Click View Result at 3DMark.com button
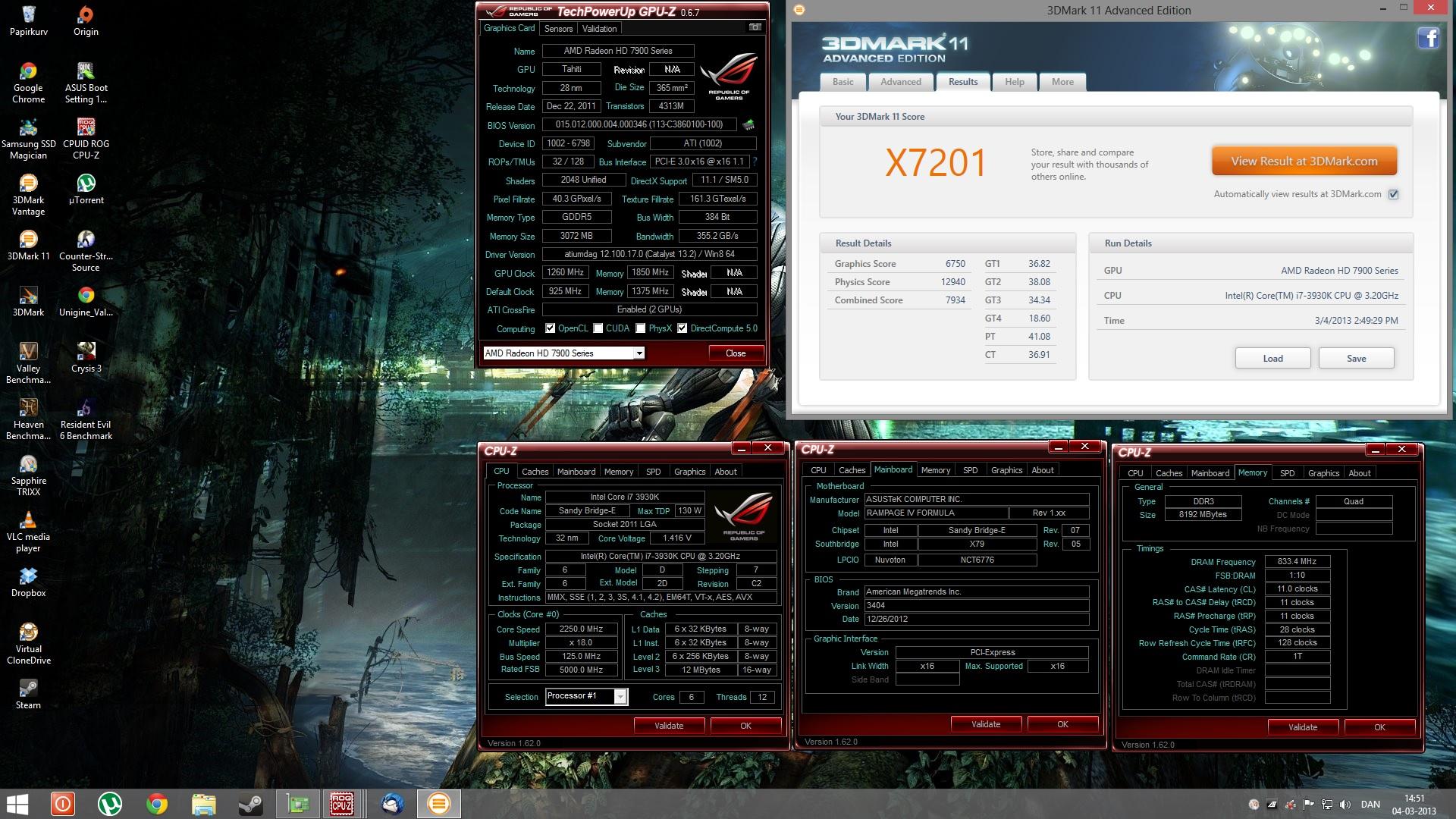Screen dimensions: 1456x819 click(1304, 162)
